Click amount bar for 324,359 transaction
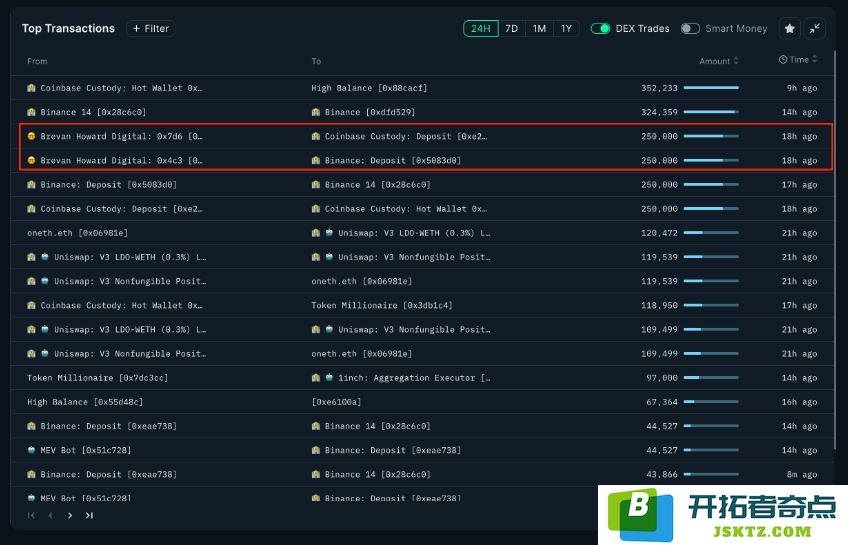Viewport: 848px width, 545px height. (711, 112)
